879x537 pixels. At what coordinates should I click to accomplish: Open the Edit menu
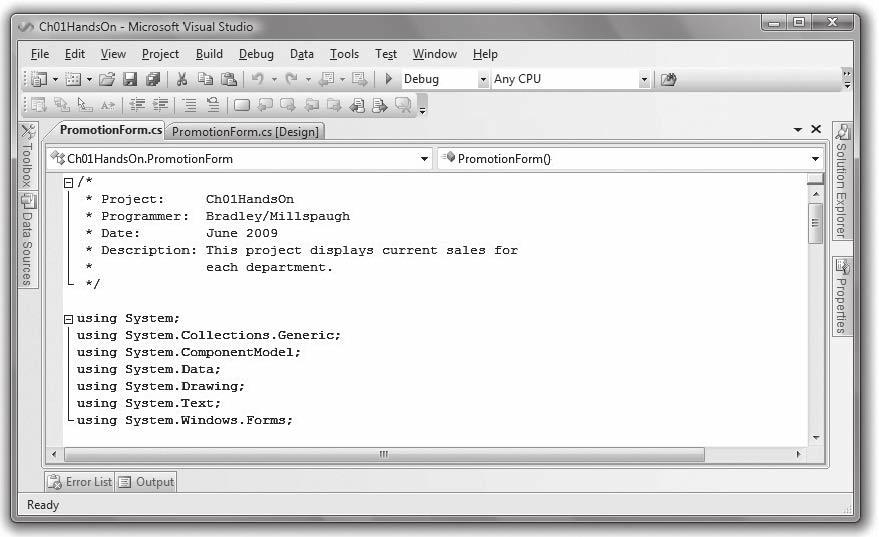75,54
